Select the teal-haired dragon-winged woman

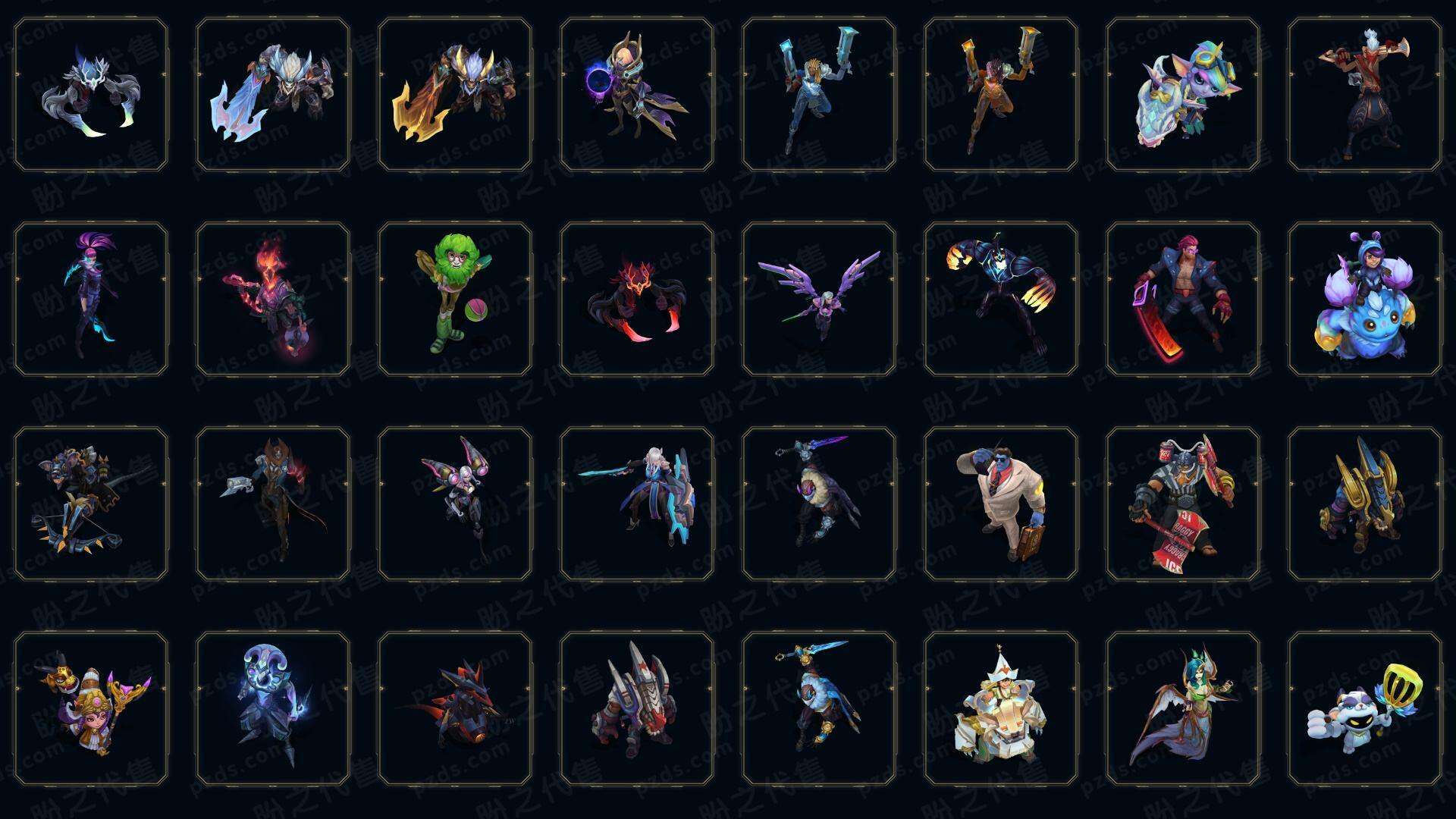(1183, 708)
